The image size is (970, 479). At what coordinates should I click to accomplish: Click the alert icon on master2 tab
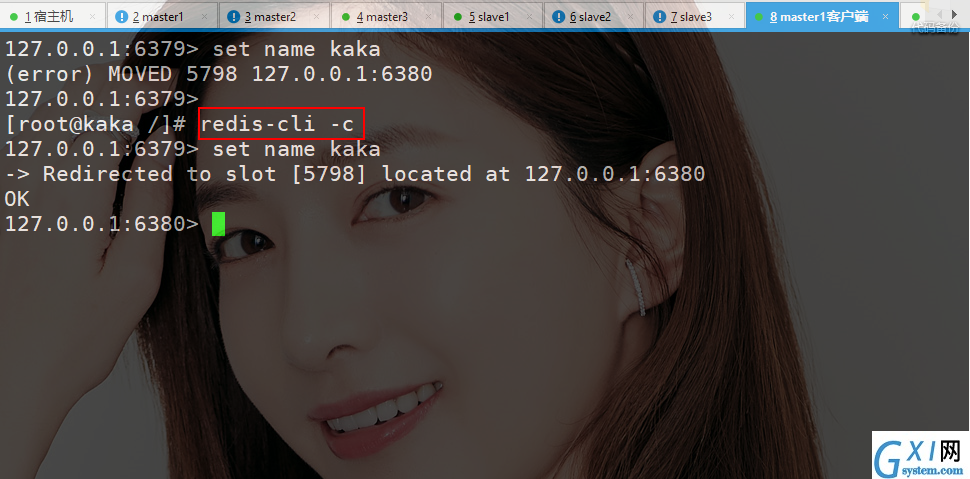pos(233,17)
